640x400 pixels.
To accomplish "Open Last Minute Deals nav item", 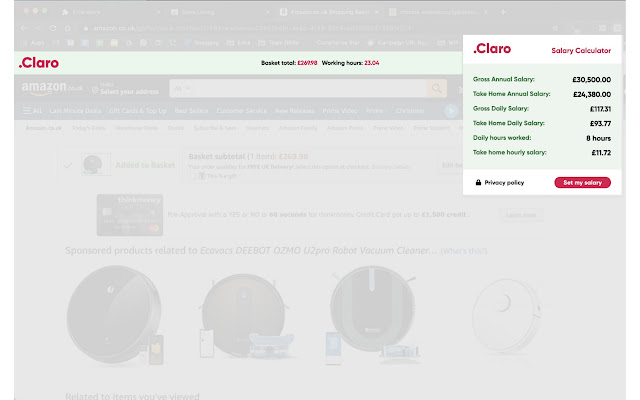I will [75, 111].
